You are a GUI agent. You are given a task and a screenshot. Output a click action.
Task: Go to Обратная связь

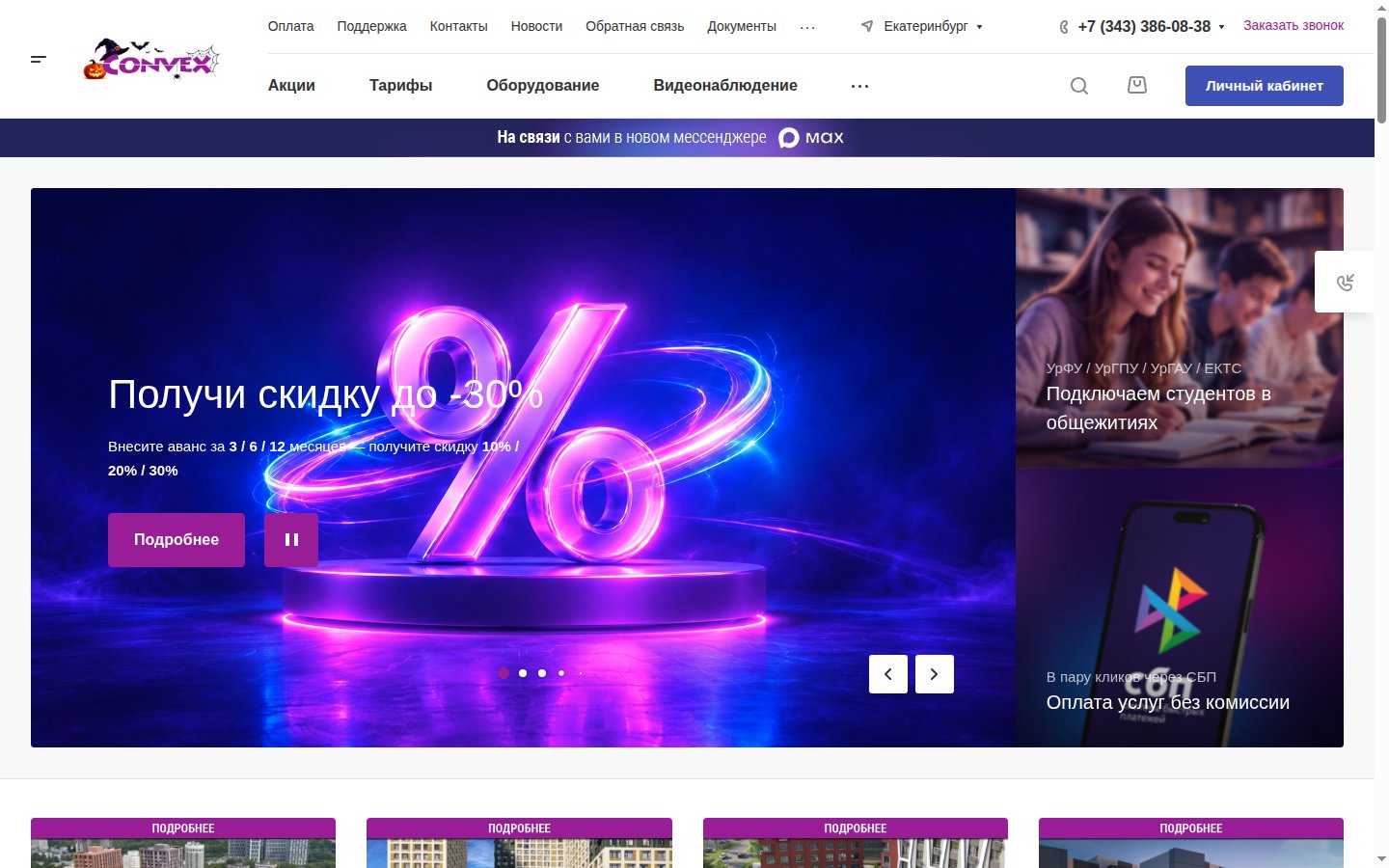click(635, 26)
